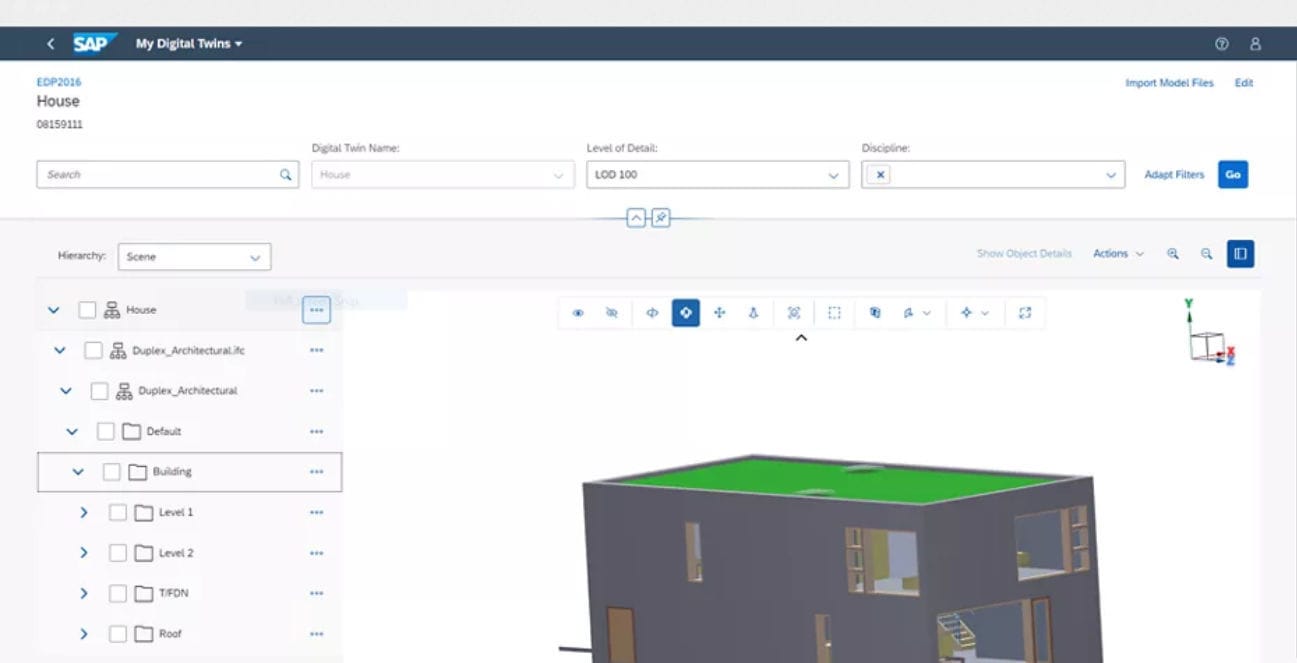Activate the pan navigation tool
Image resolution: width=1297 pixels, height=663 pixels.
pos(719,312)
